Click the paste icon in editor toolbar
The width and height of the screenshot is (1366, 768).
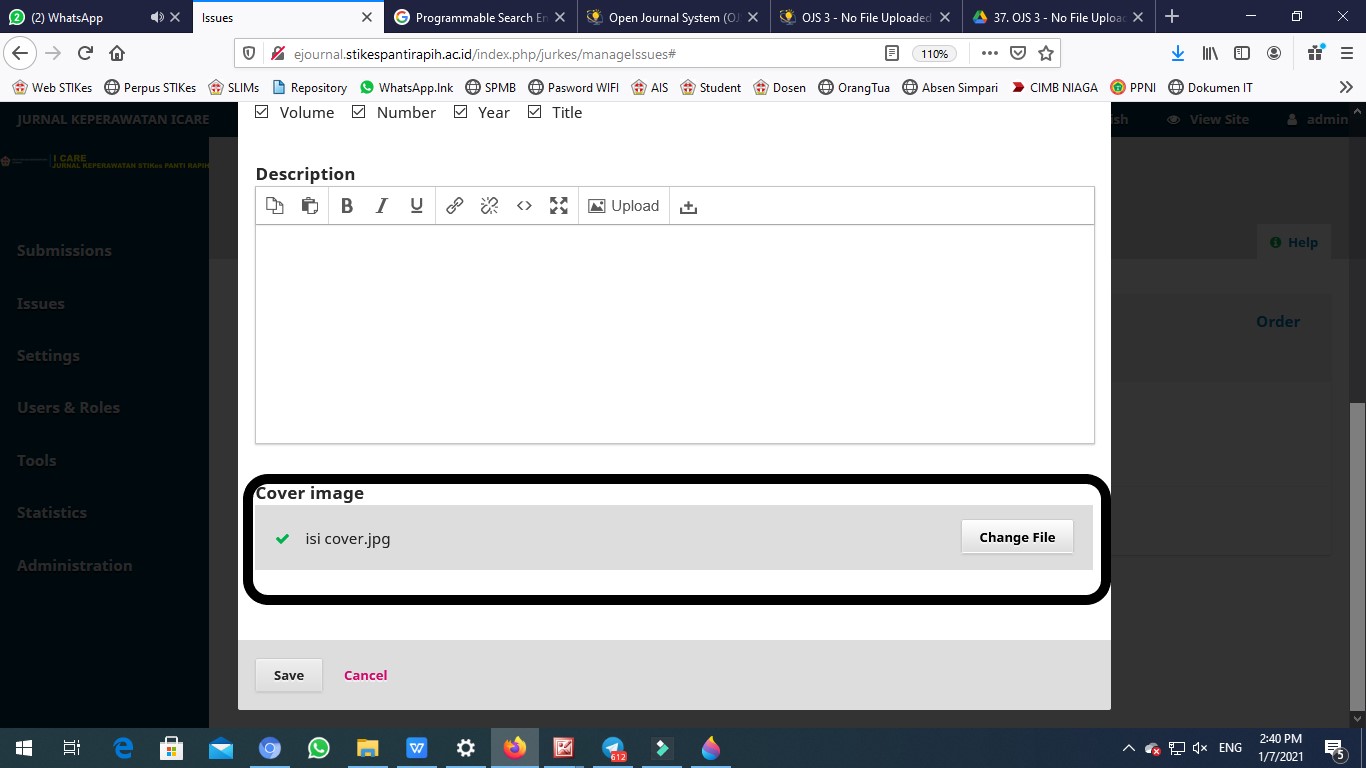coord(310,206)
